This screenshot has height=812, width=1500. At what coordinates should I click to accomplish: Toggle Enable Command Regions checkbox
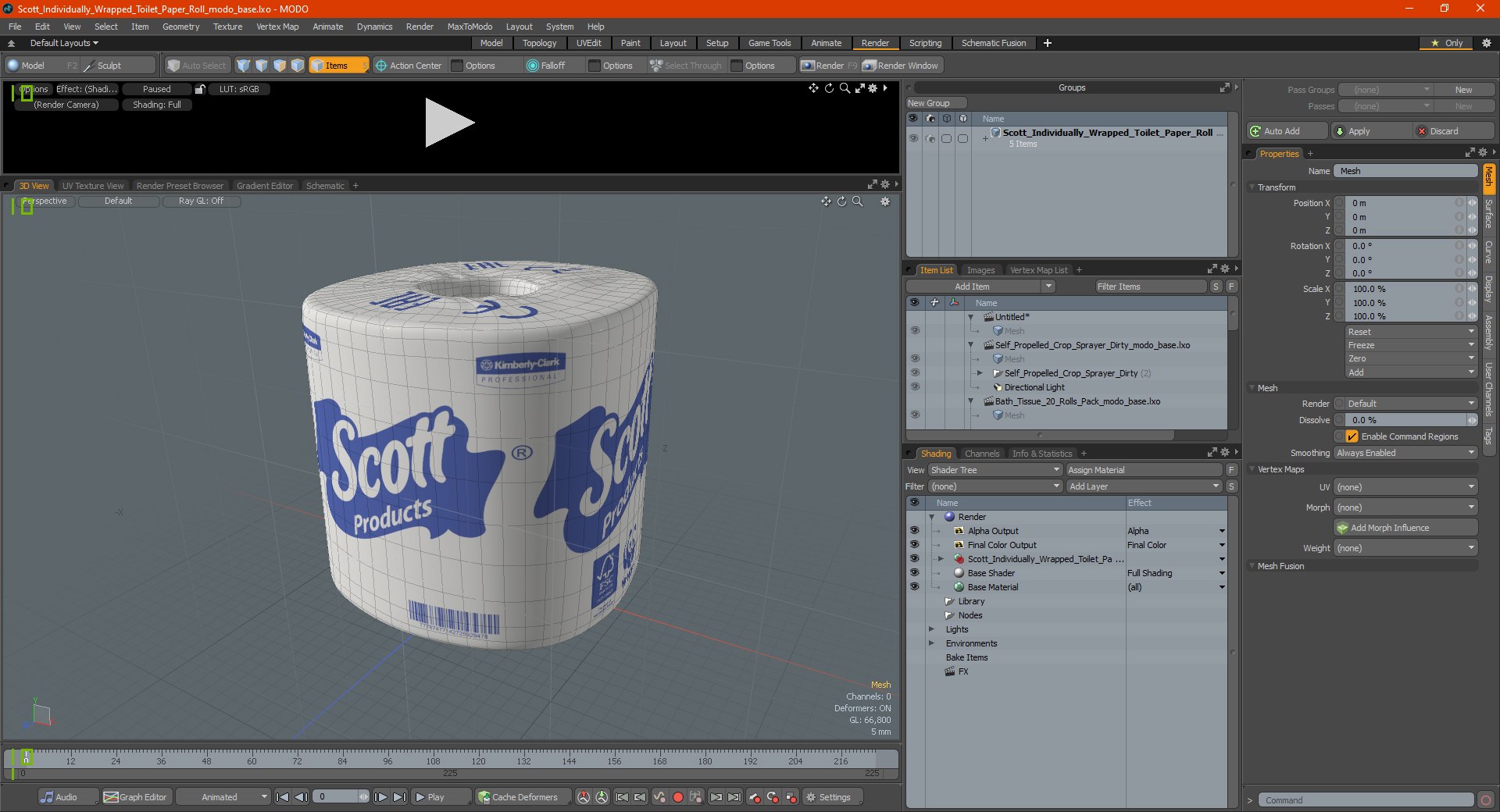(1352, 436)
